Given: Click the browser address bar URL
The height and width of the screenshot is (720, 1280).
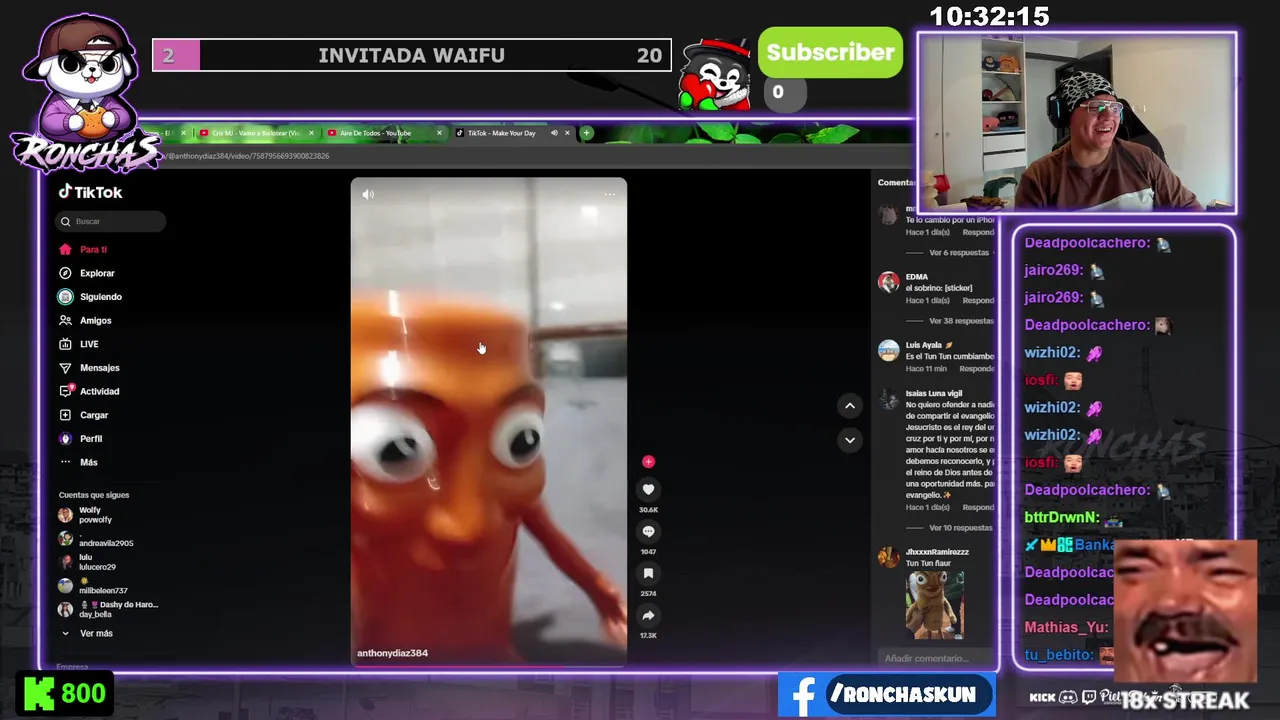Looking at the screenshot, I should pyautogui.click(x=248, y=156).
